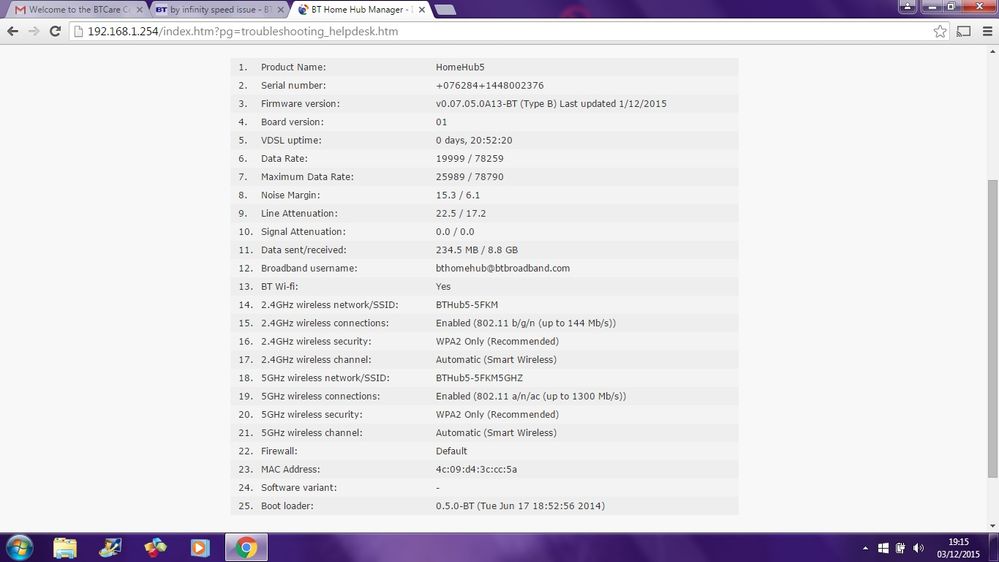Open a new browser tab
999x562 pixels.
click(x=445, y=10)
